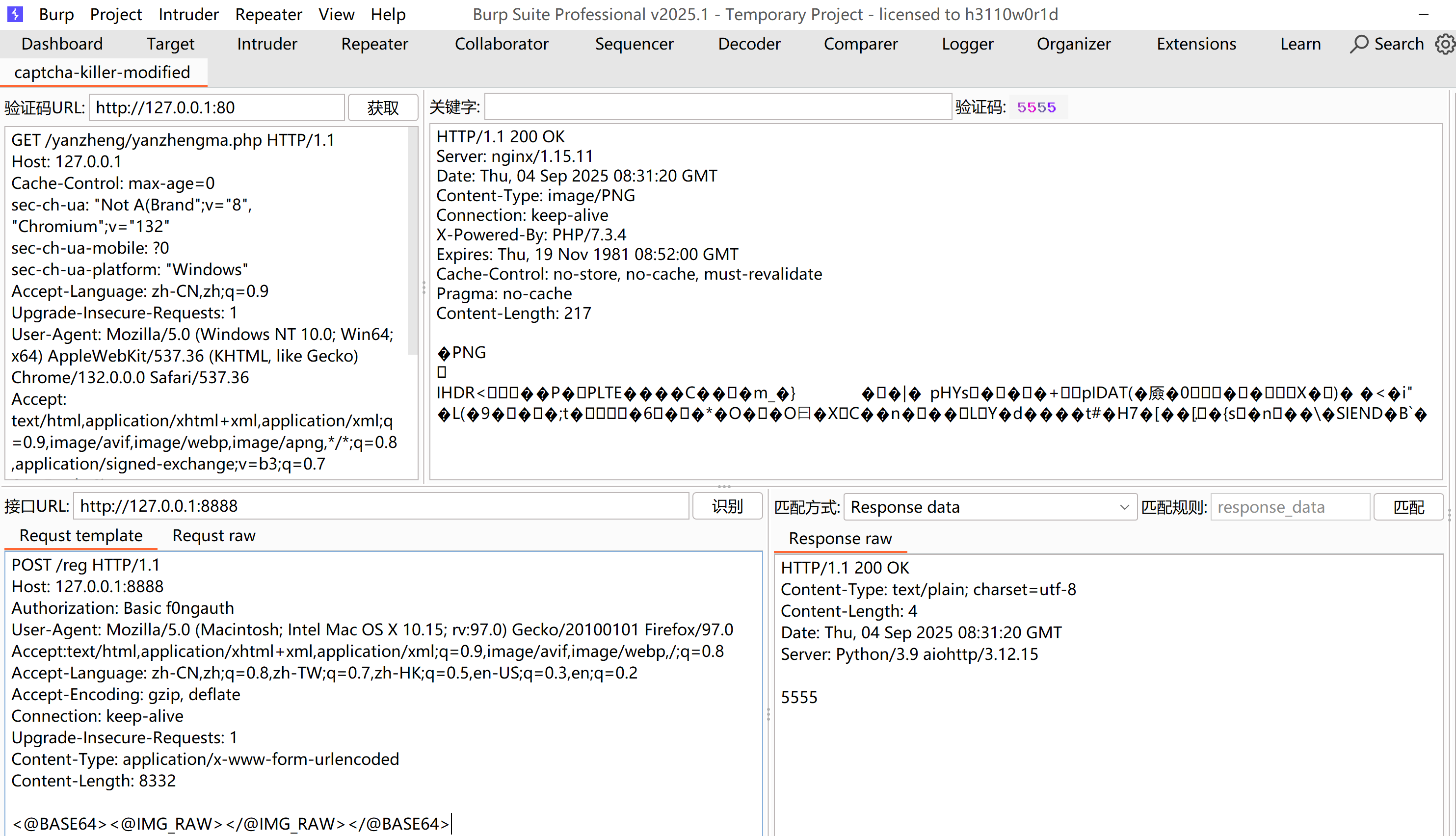
Task: Click the sec-ch-ua-mobile: ?0 line
Action: [90, 248]
